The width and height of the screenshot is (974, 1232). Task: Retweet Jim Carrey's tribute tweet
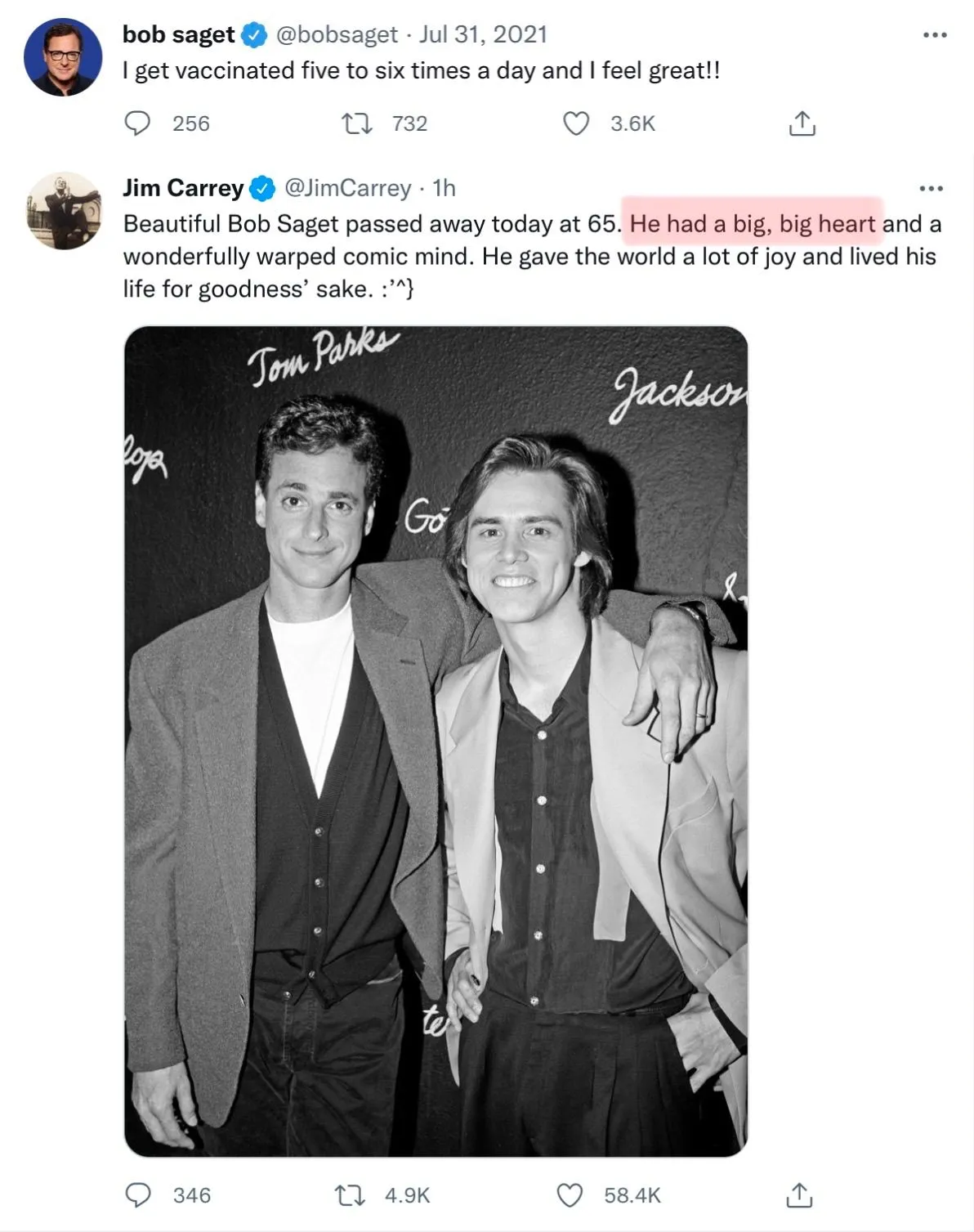click(x=350, y=1194)
